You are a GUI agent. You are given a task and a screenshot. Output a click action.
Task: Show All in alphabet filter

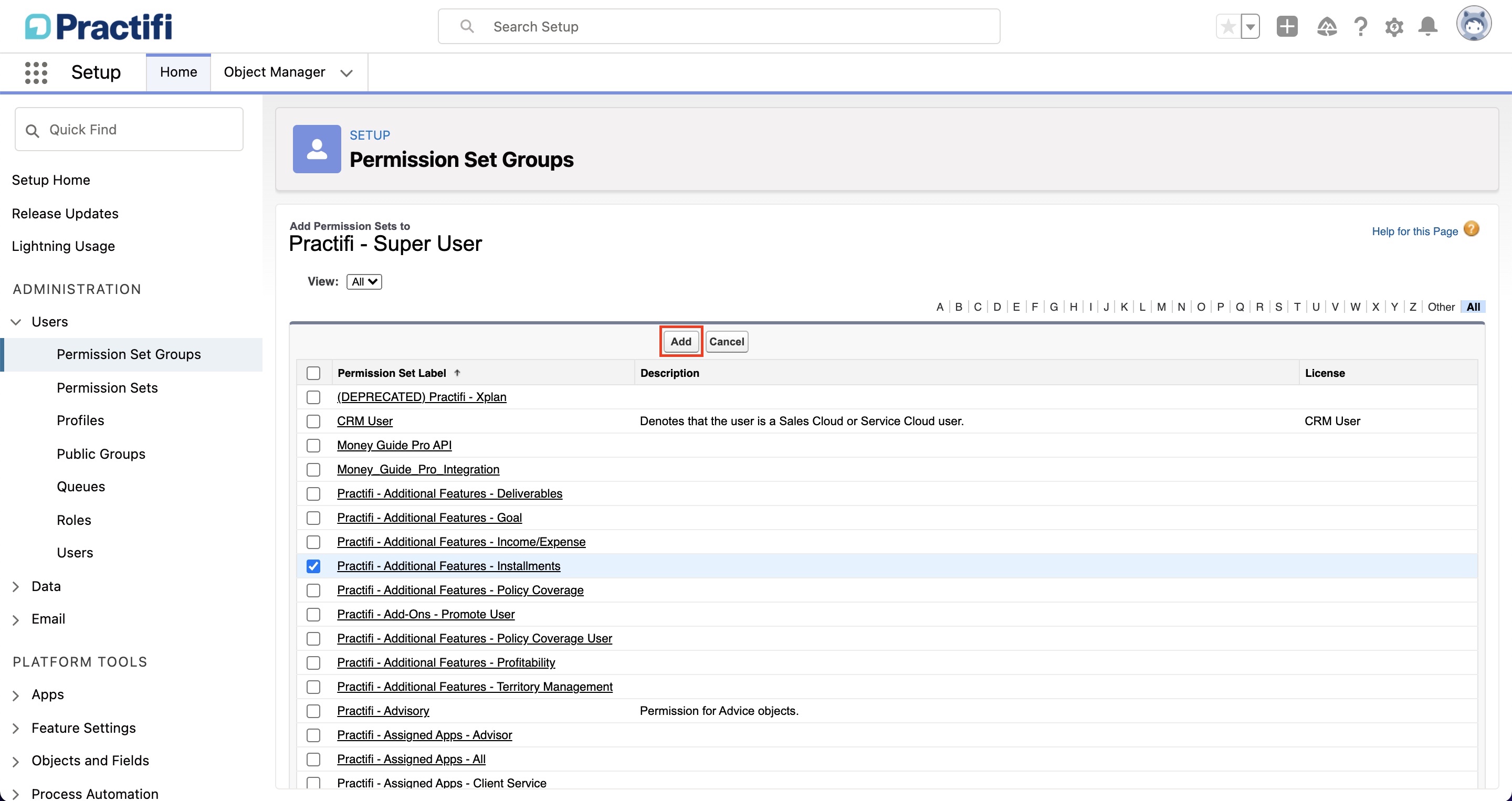pyautogui.click(x=1473, y=307)
